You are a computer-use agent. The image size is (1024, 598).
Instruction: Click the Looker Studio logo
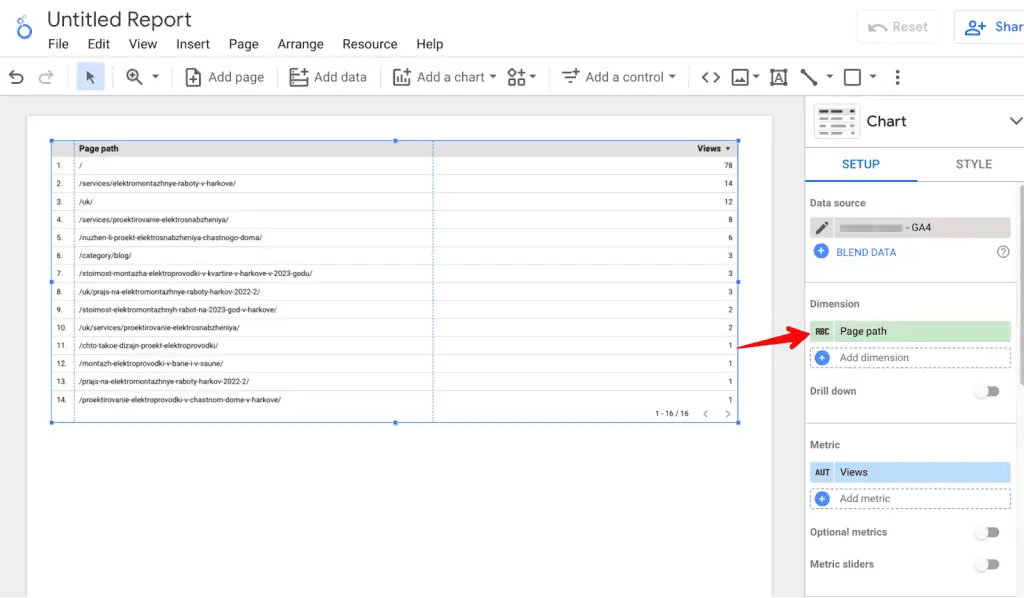(22, 27)
